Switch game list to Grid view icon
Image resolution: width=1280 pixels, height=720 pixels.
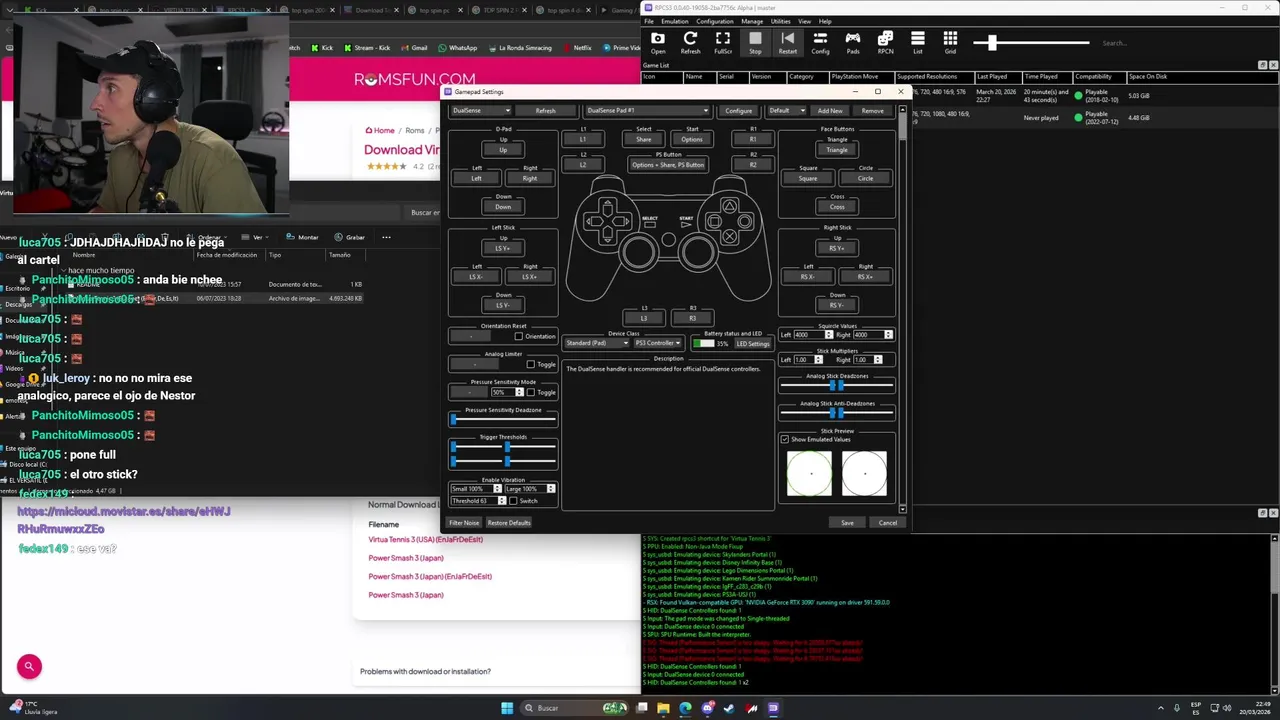coord(950,42)
